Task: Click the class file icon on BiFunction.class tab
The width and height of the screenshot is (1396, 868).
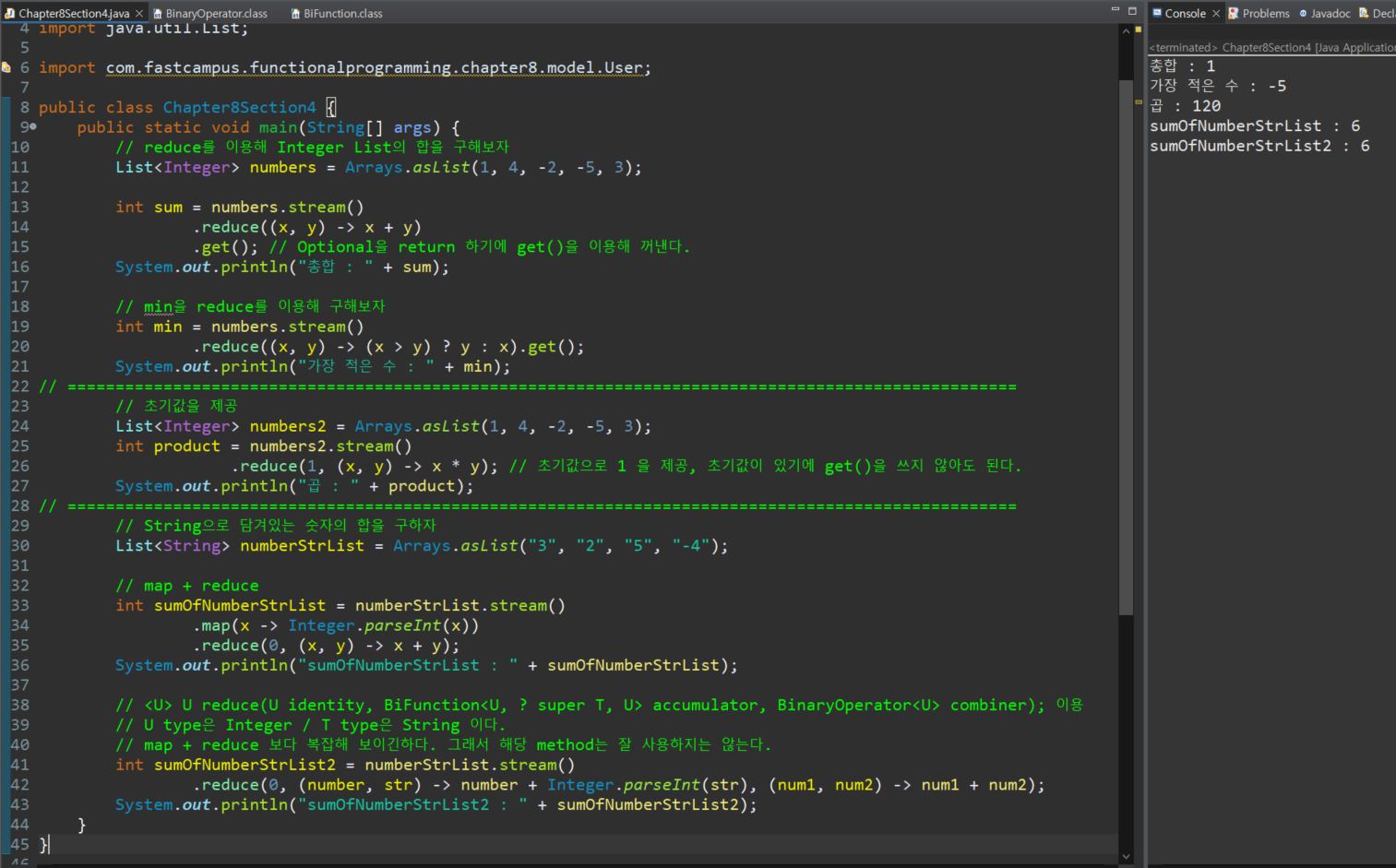Action: [x=296, y=13]
